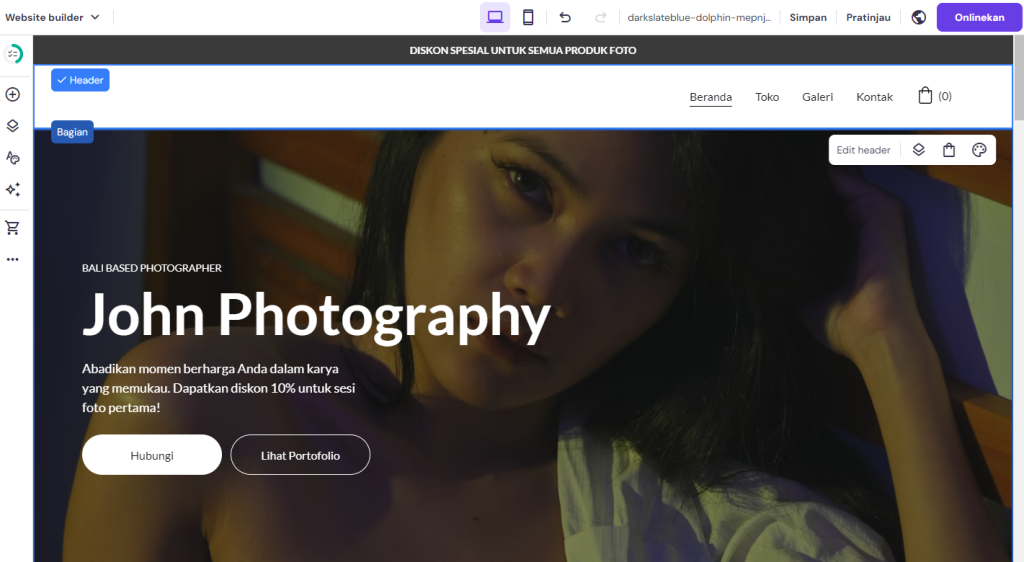This screenshot has width=1024, height=562.
Task: Click the Pratinjau preview link
Action: coord(868,17)
